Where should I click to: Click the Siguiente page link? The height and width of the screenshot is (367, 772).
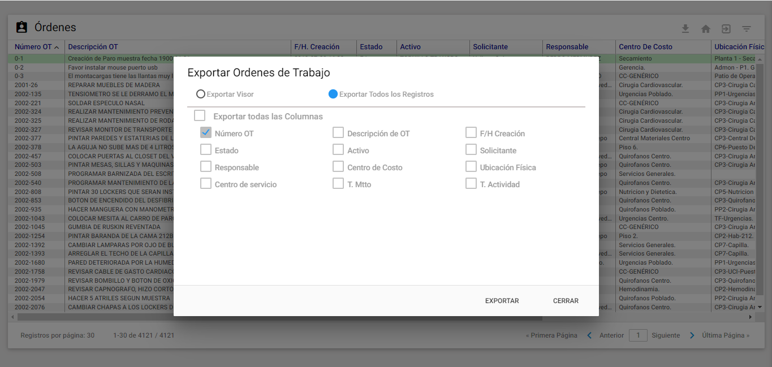point(666,335)
